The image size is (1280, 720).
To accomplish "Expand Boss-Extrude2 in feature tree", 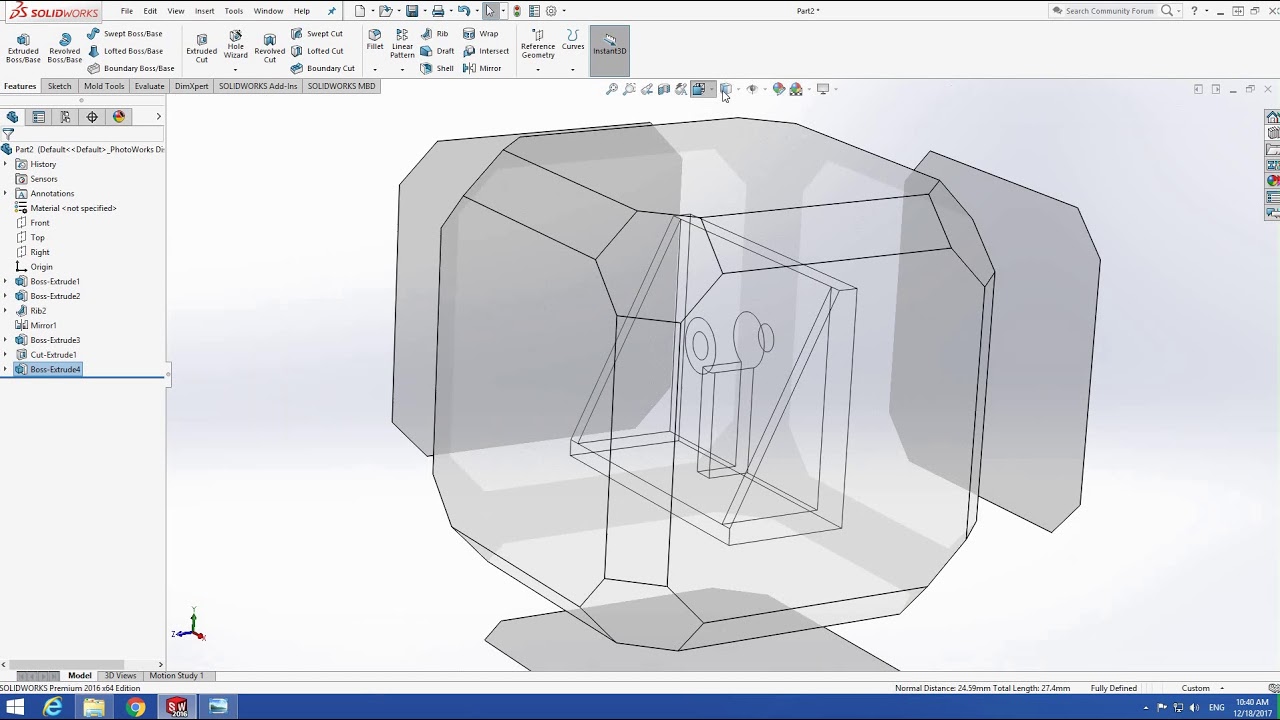I will 5,296.
